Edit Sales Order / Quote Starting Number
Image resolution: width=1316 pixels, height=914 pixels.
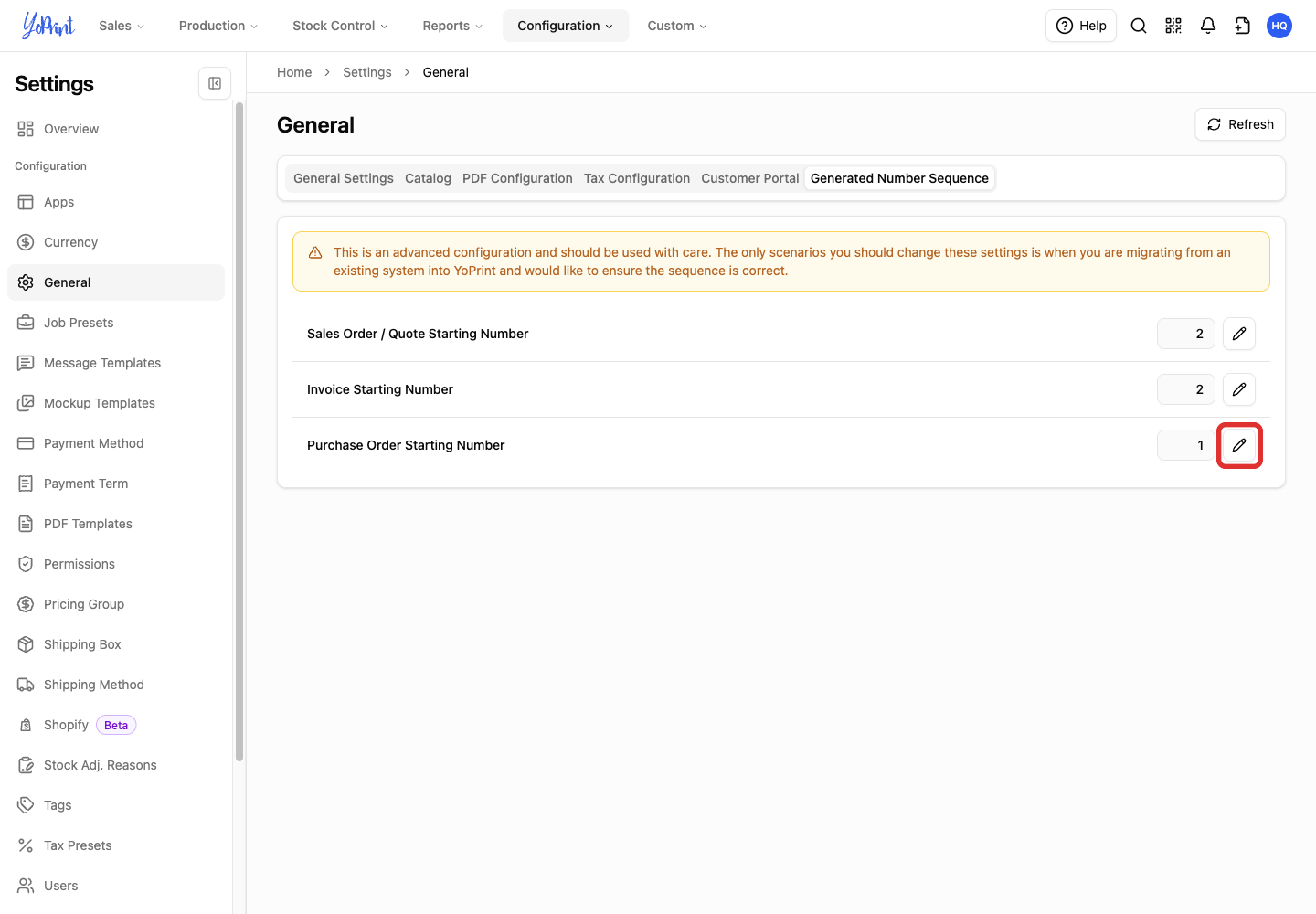1239,334
